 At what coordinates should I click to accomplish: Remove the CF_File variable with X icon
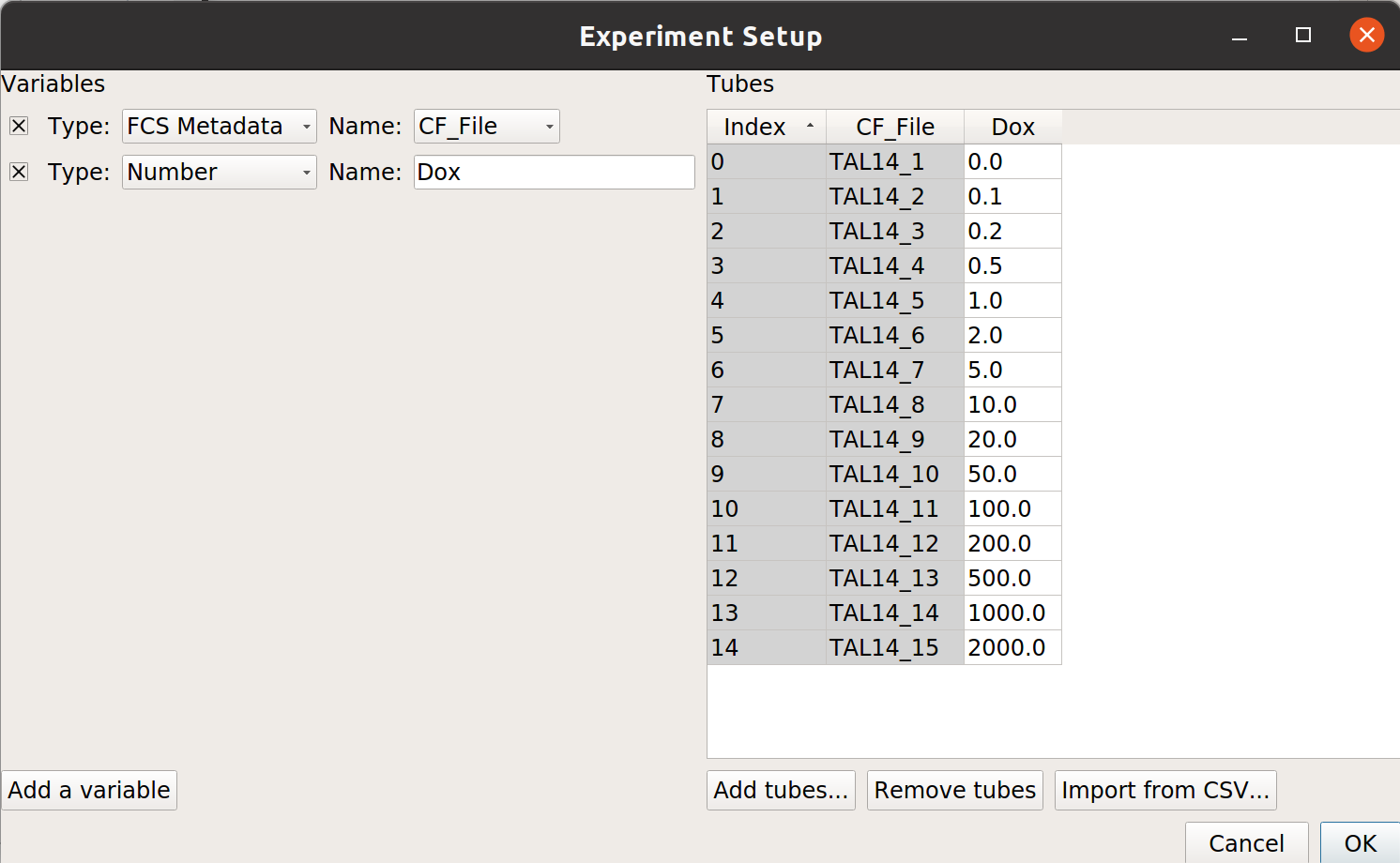point(19,126)
